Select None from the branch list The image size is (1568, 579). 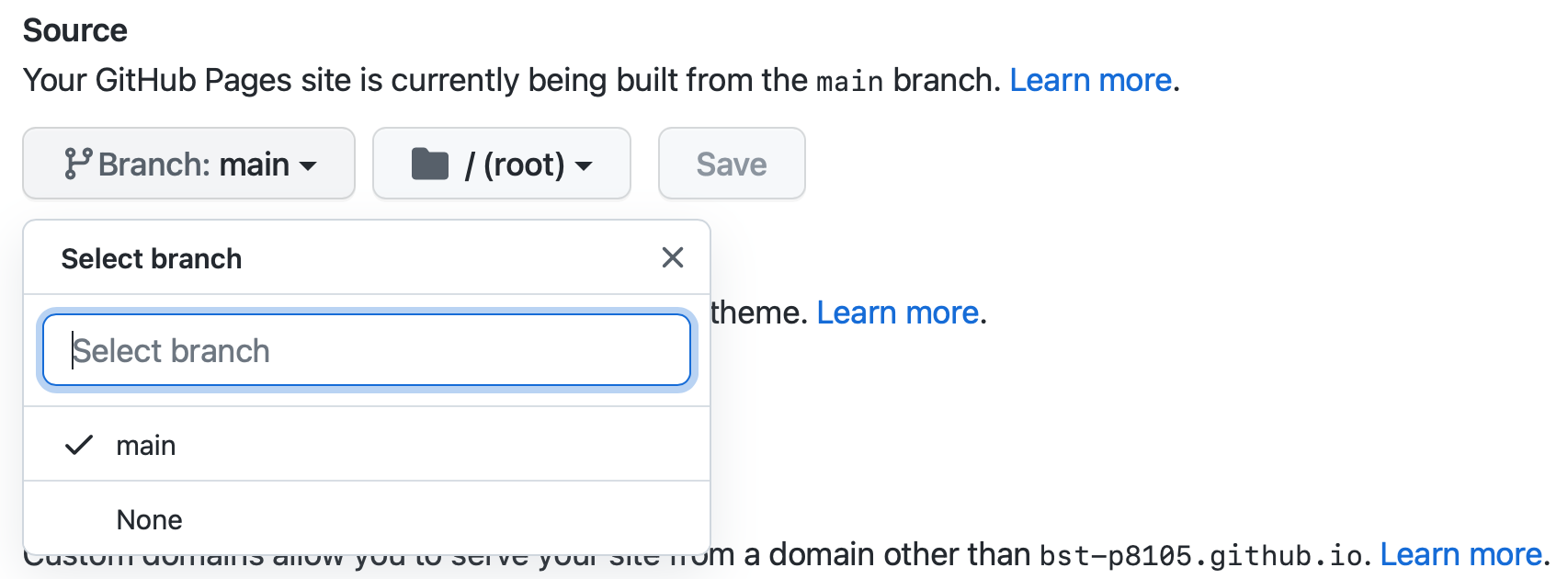pos(149,520)
